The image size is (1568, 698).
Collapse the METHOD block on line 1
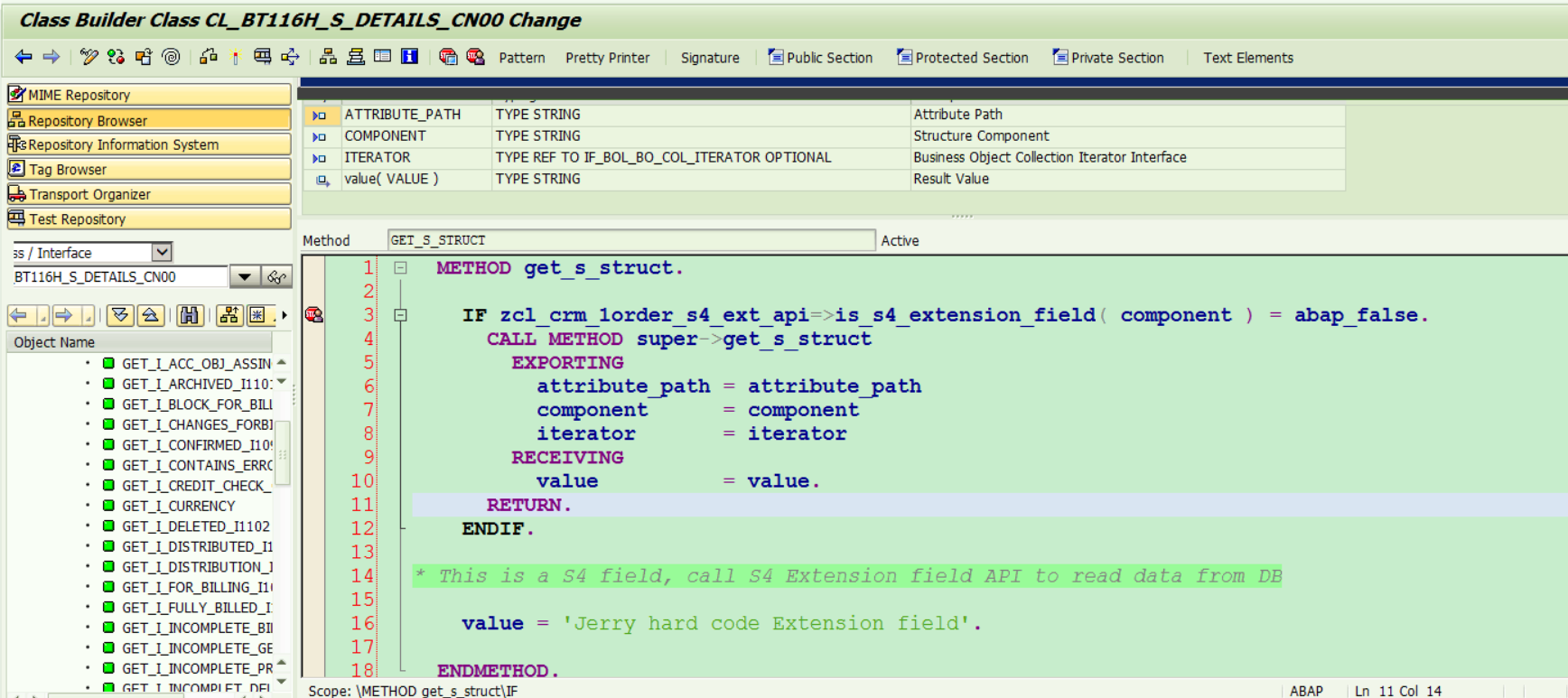point(400,267)
